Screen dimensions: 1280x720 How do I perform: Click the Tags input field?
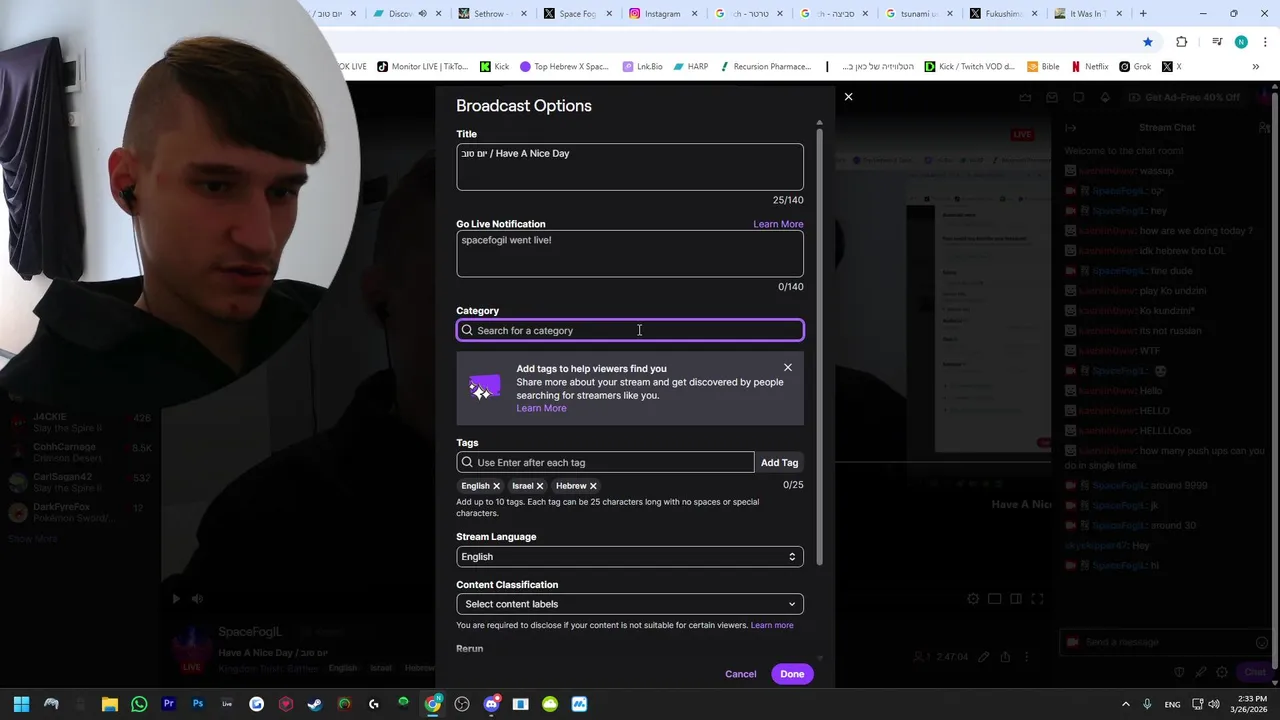pos(605,462)
